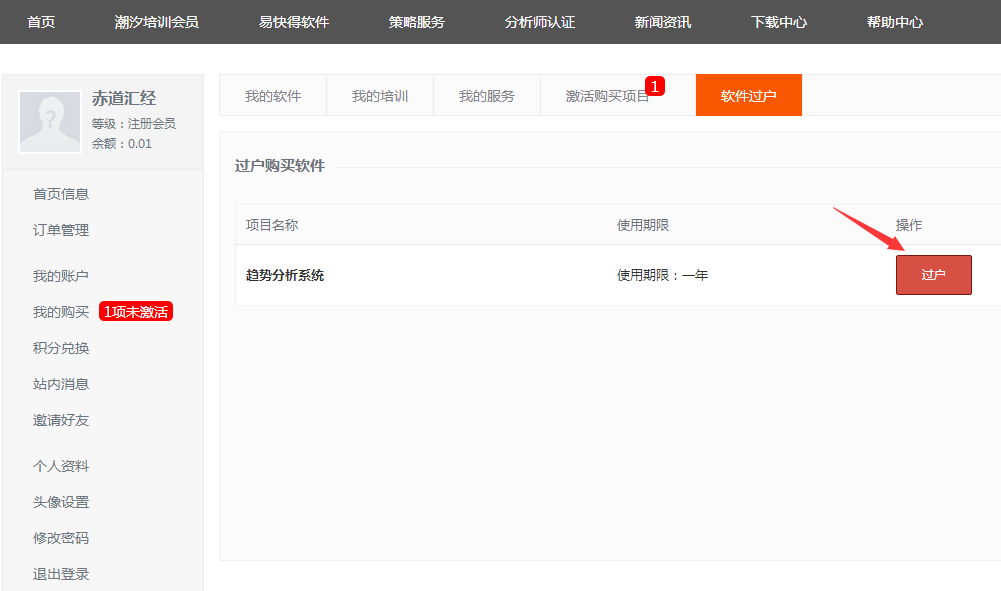
Task: Click the 使用期限 column header
Action: tap(643, 225)
